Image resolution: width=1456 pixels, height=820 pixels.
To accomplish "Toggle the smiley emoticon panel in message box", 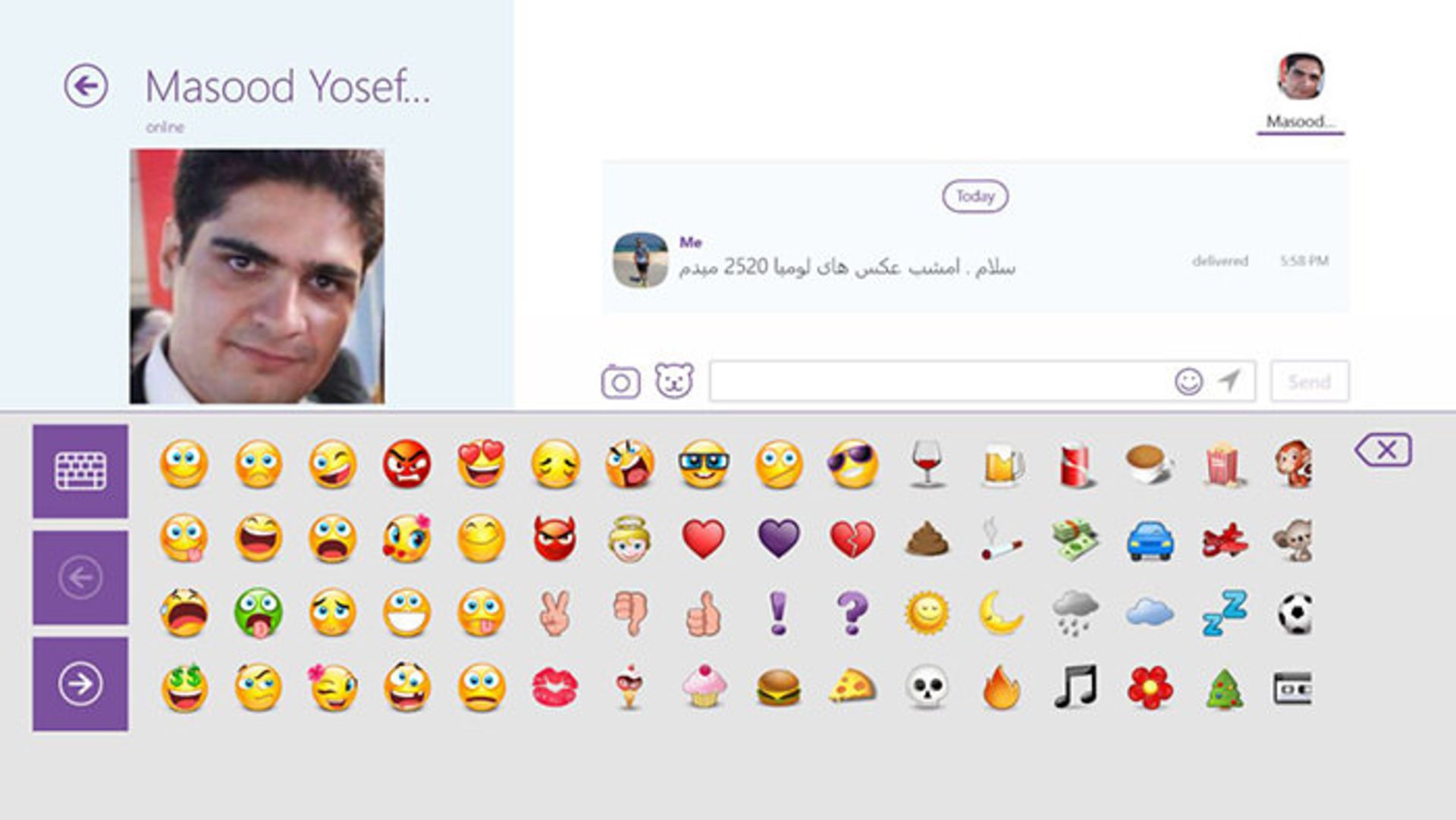I will 1188,382.
